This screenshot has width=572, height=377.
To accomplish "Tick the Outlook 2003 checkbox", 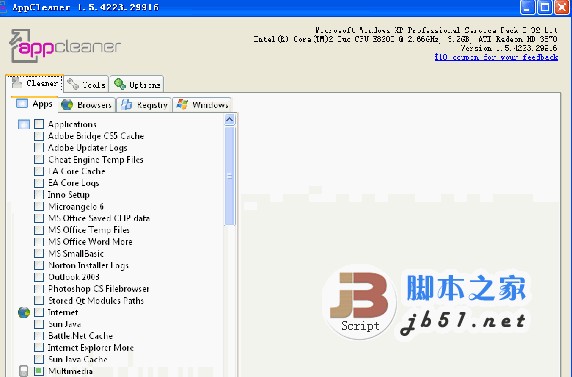I will tap(39, 277).
